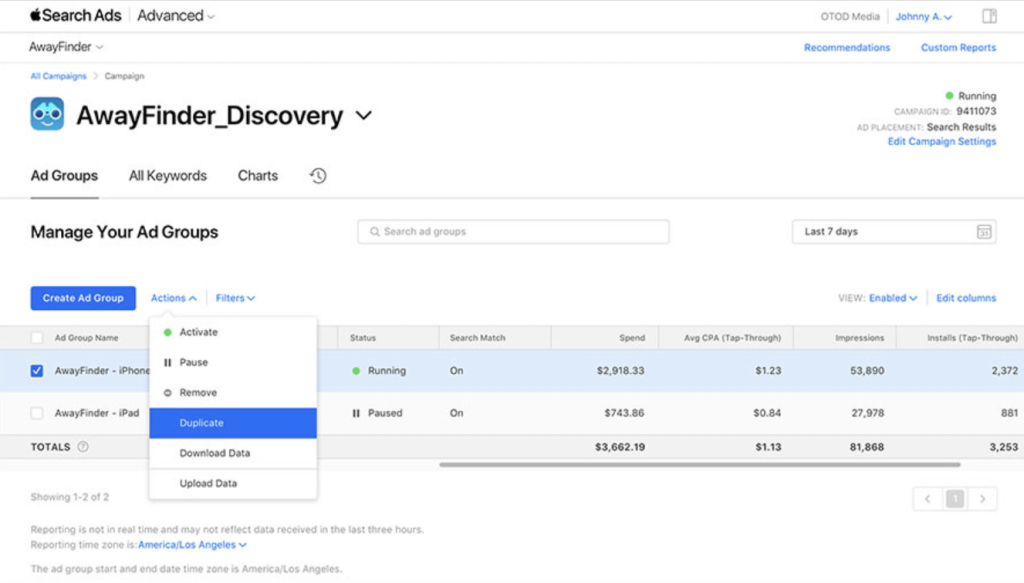
Task: Sort by Avg CPA (Tap-Through) column header
Action: [x=732, y=338]
